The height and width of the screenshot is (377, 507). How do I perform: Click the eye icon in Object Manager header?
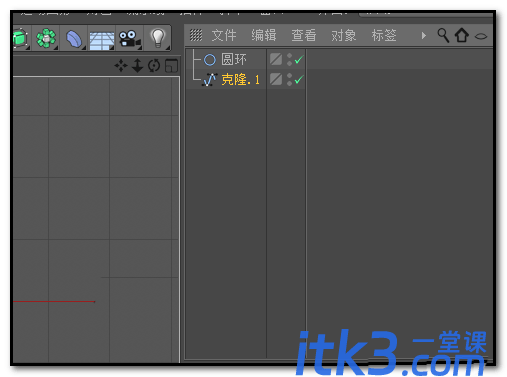(x=481, y=36)
